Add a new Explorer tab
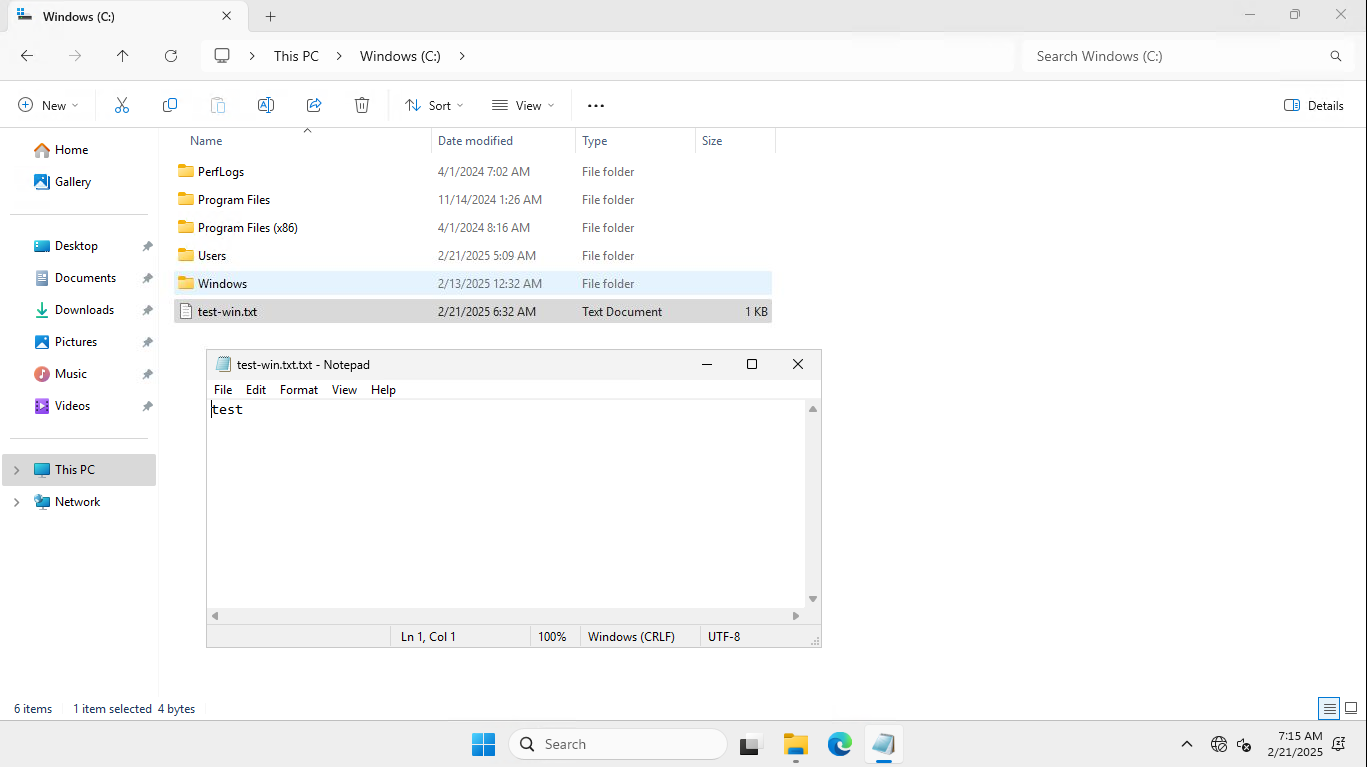Image resolution: width=1367 pixels, height=767 pixels. 270,16
